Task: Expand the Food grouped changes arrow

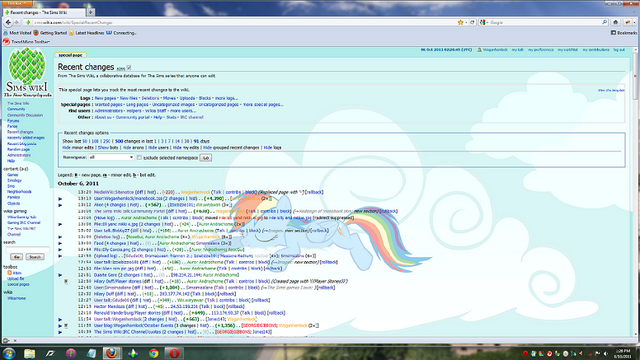Action: point(60,243)
